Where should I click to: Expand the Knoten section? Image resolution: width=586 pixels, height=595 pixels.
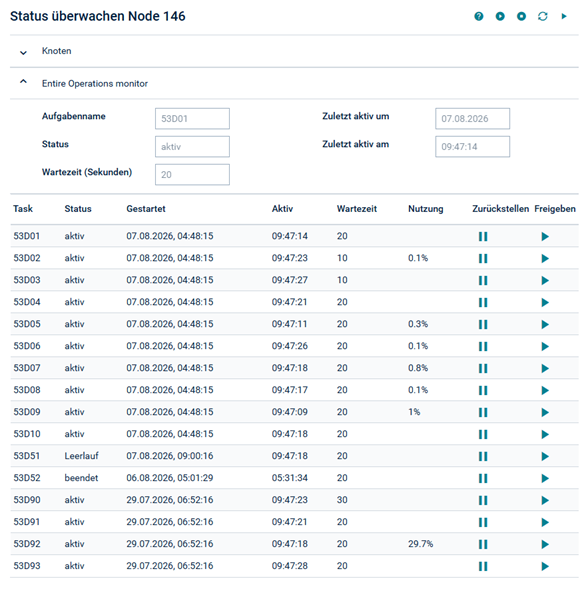click(x=23, y=52)
